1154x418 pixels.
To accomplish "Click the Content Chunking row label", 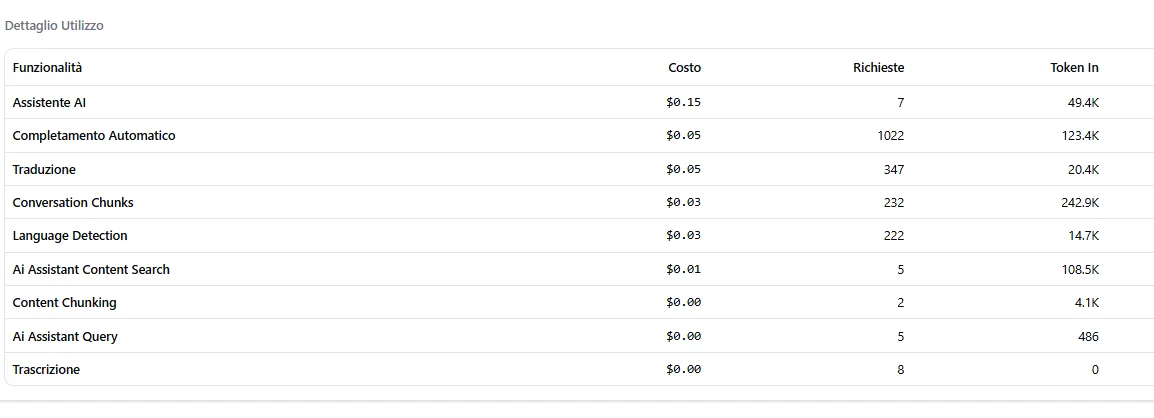I will 65,302.
